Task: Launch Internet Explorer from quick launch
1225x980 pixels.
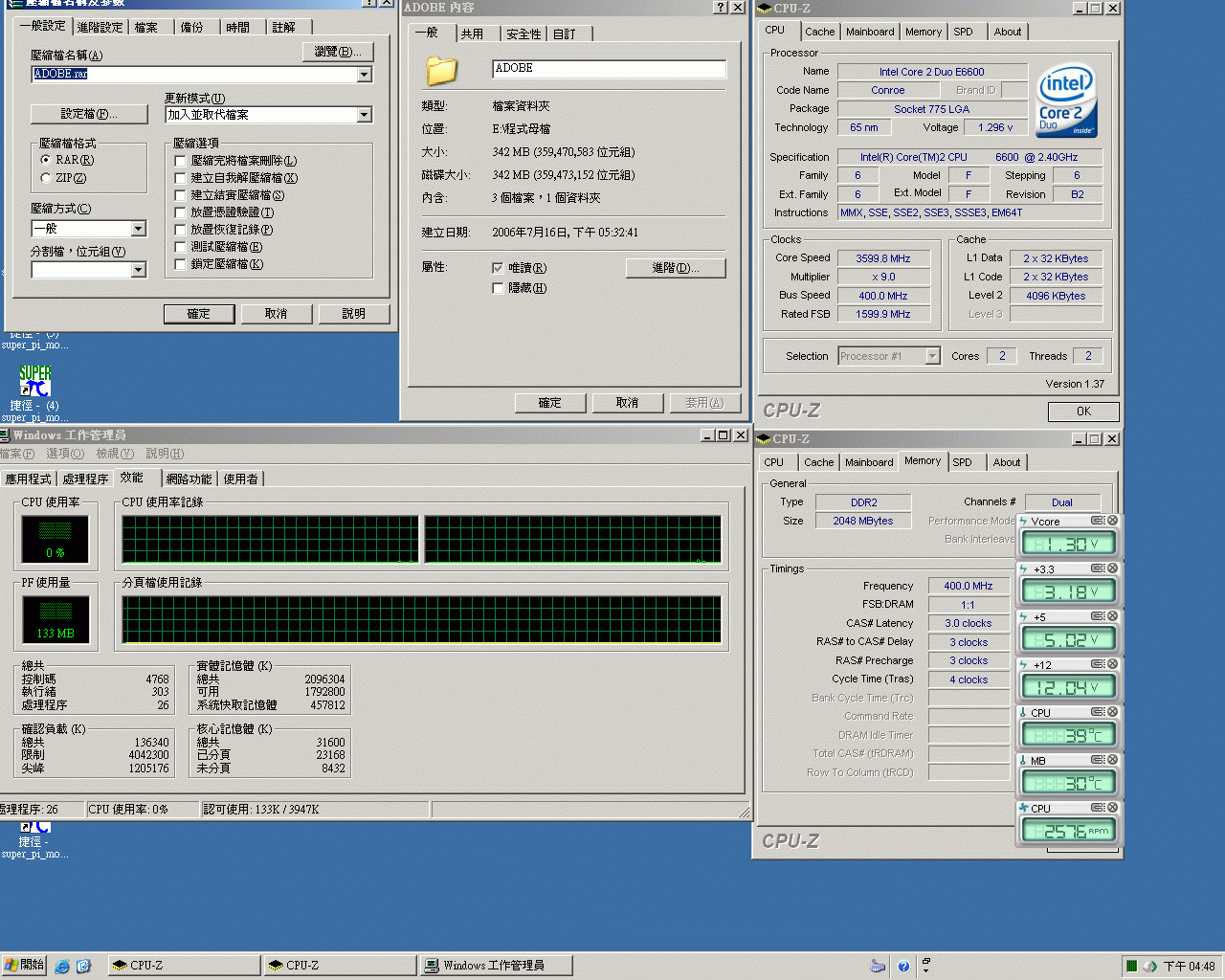Action: pos(62,967)
